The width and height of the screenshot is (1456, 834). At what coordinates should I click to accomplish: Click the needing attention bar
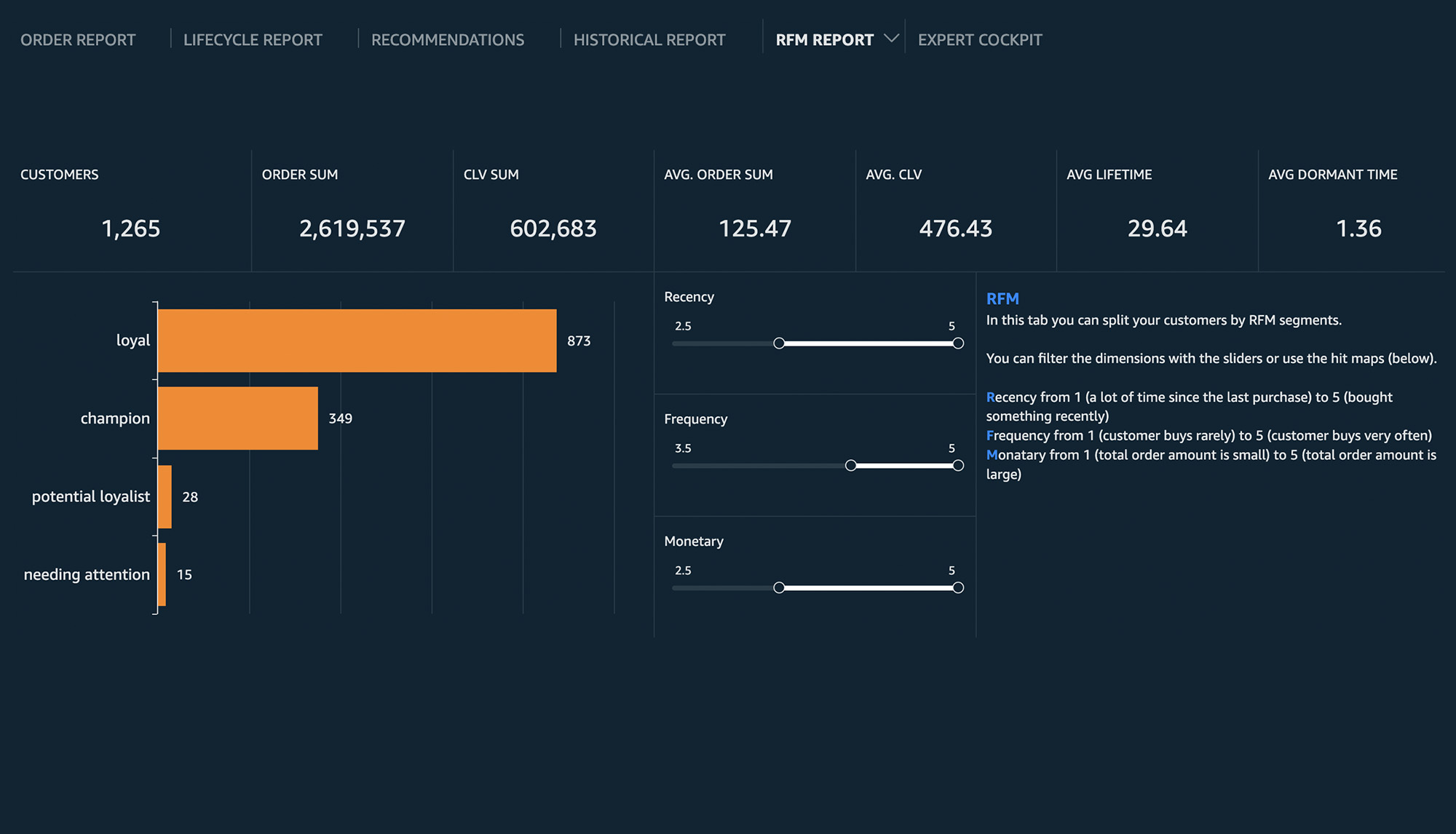click(x=162, y=575)
